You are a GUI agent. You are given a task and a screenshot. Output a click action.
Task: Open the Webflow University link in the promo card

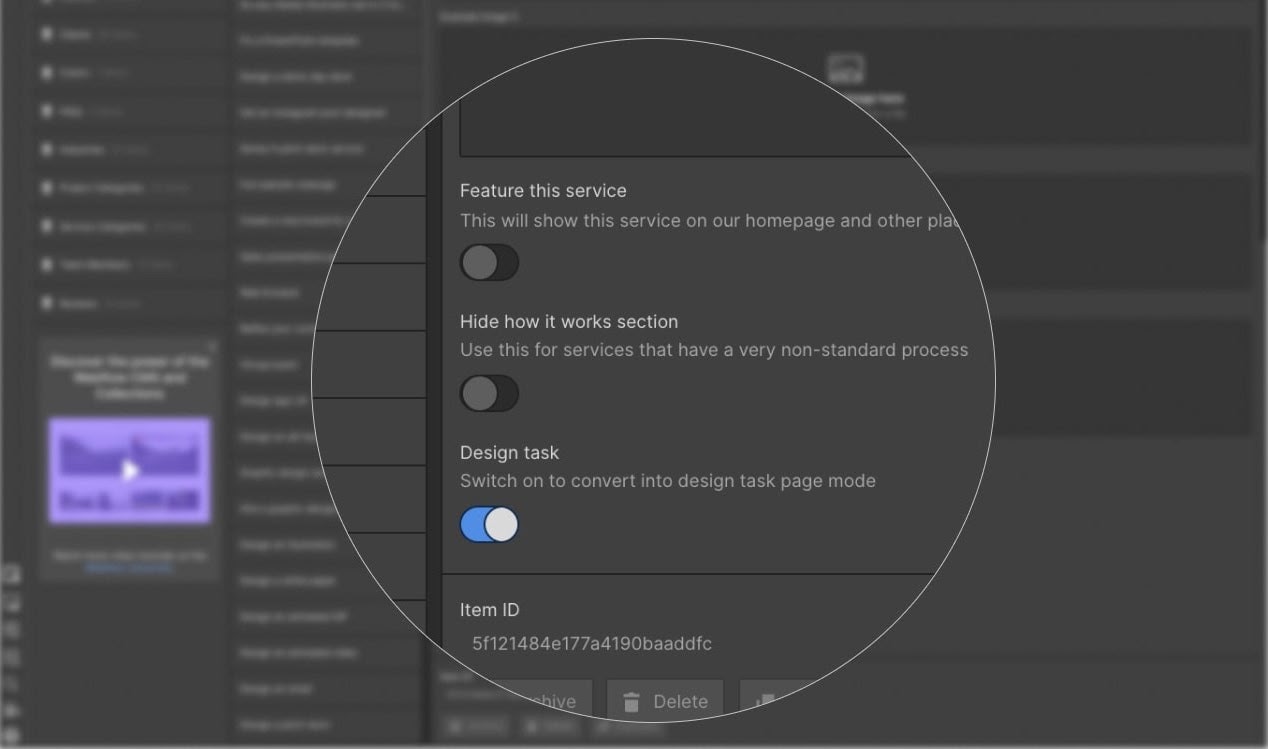(x=129, y=566)
